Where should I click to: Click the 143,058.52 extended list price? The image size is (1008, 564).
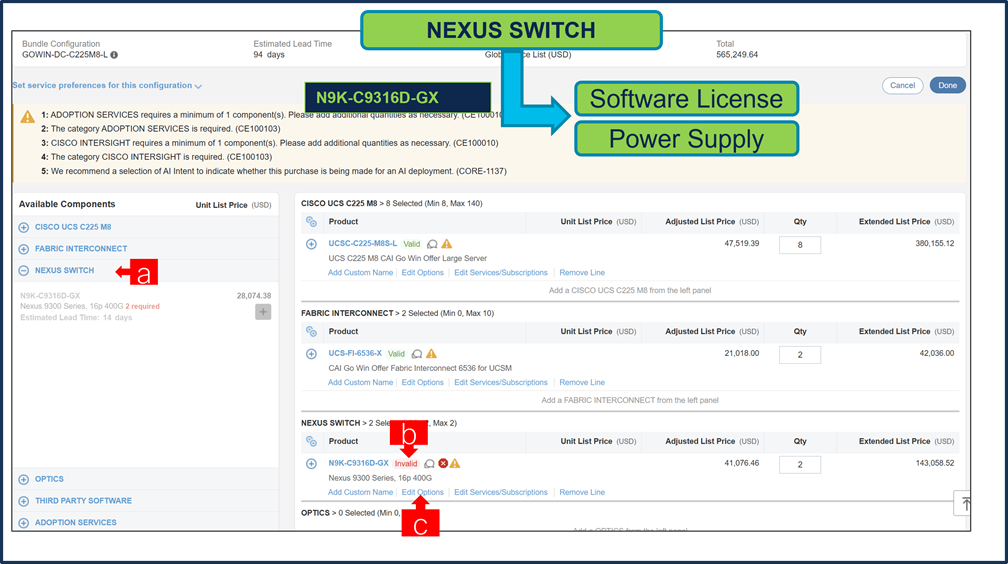coord(935,463)
